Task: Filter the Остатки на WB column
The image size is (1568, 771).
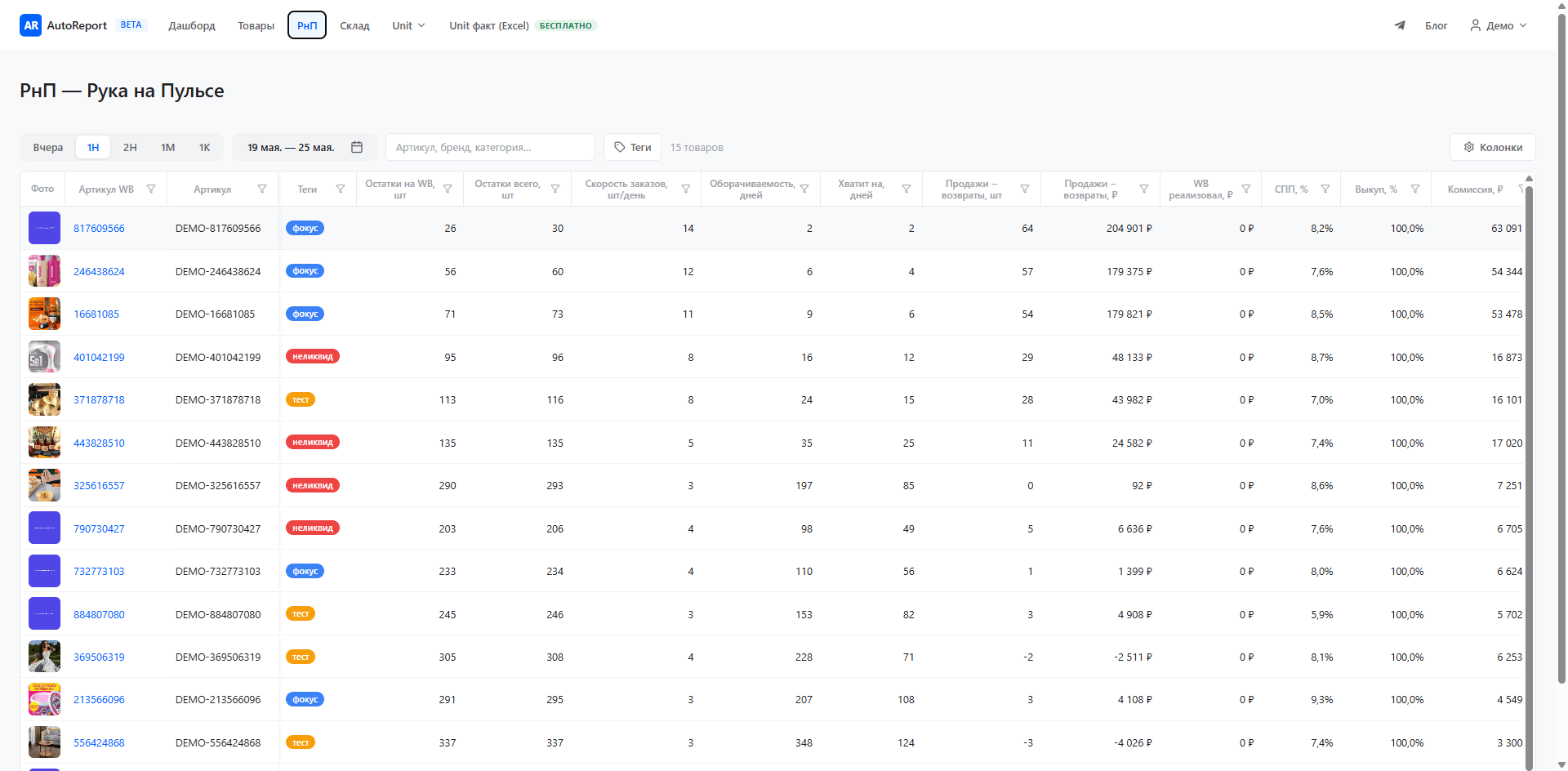Action: (448, 189)
